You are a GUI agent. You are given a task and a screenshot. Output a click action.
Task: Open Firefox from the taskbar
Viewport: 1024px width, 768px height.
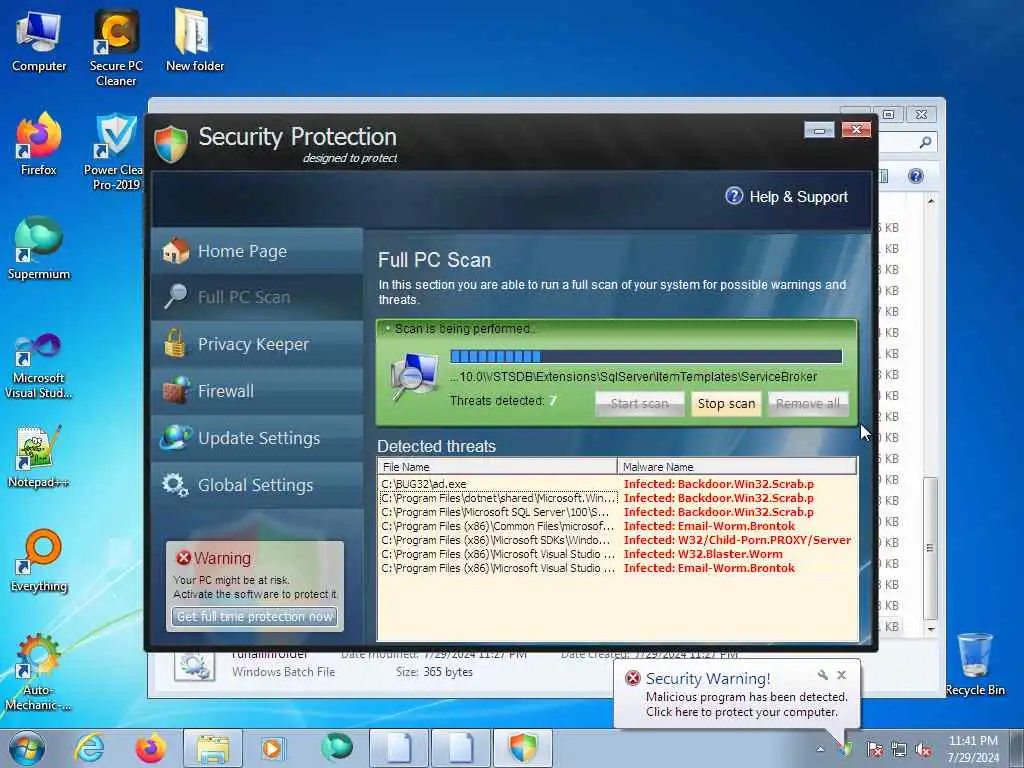click(x=151, y=748)
